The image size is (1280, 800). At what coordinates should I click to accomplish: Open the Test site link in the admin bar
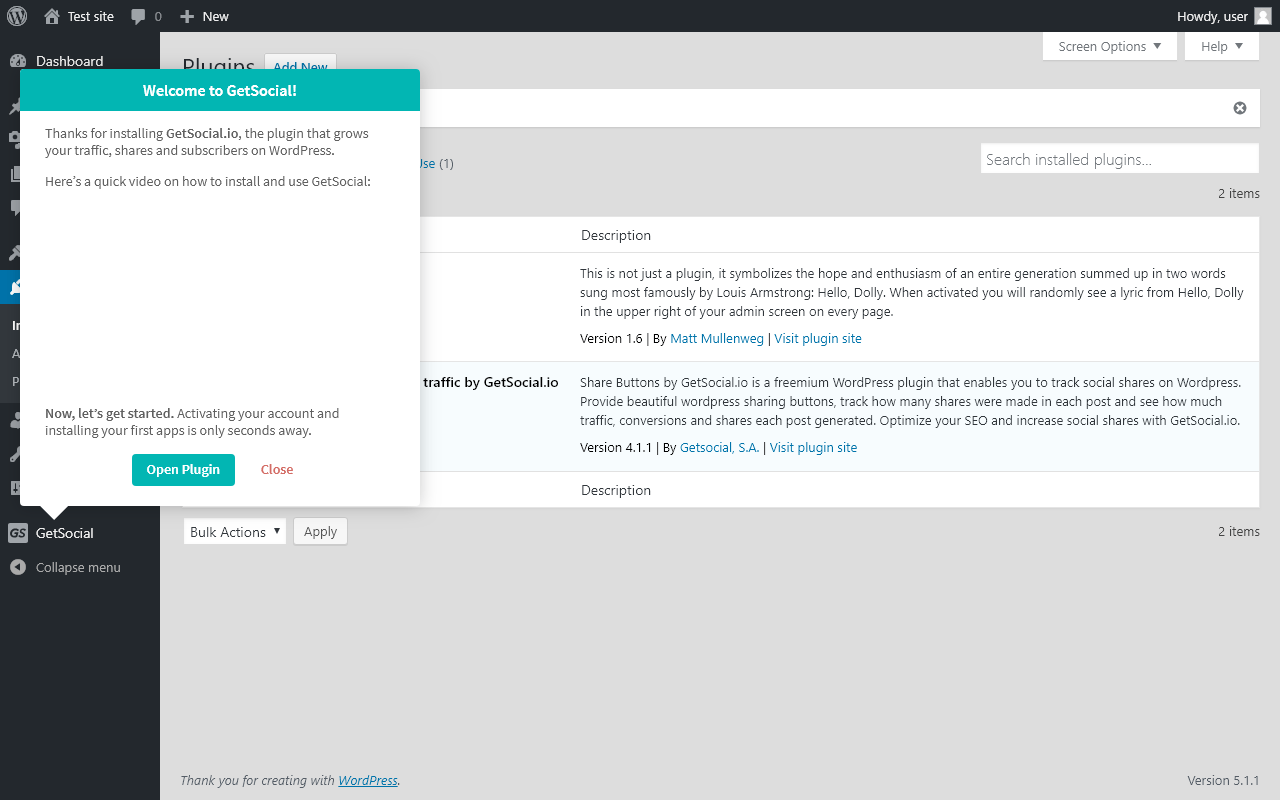79,16
